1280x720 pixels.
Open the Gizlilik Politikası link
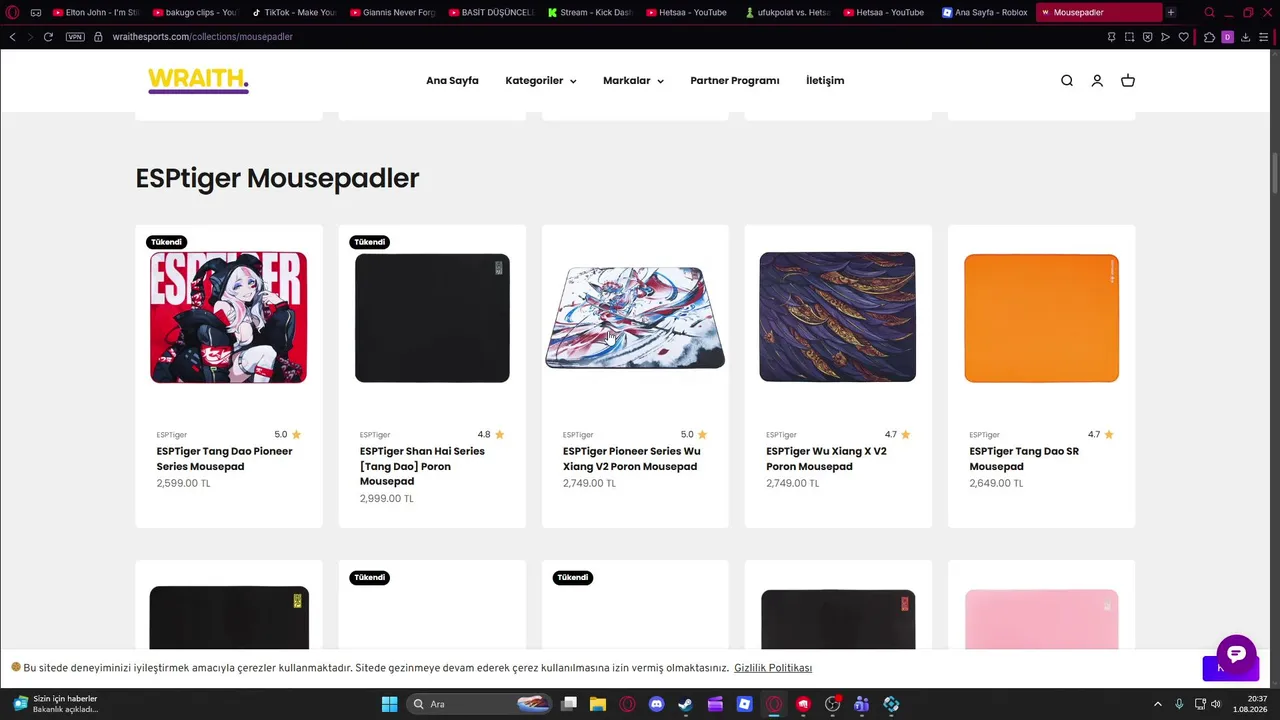pos(773,668)
